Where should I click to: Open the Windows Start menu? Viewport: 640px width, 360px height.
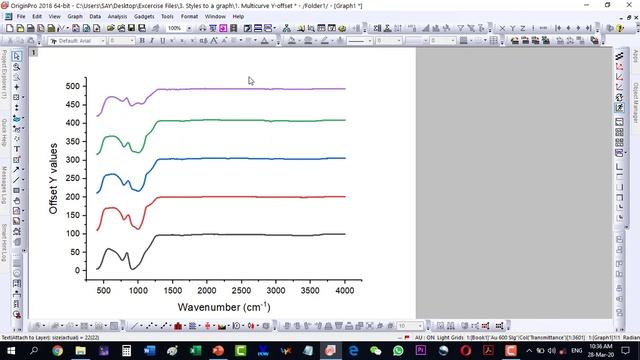pos(11,351)
